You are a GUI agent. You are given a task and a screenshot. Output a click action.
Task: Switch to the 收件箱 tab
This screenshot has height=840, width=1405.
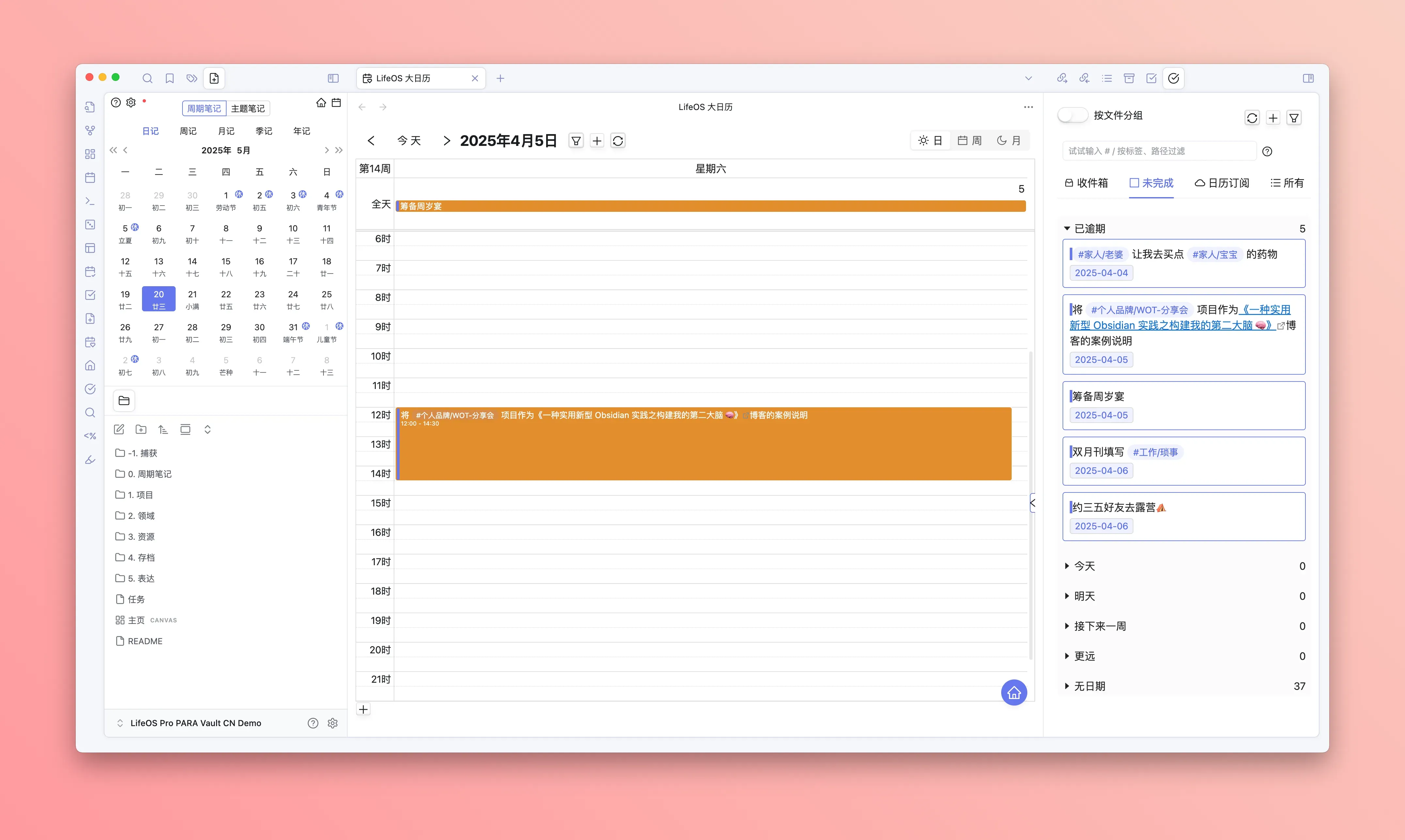tap(1086, 183)
